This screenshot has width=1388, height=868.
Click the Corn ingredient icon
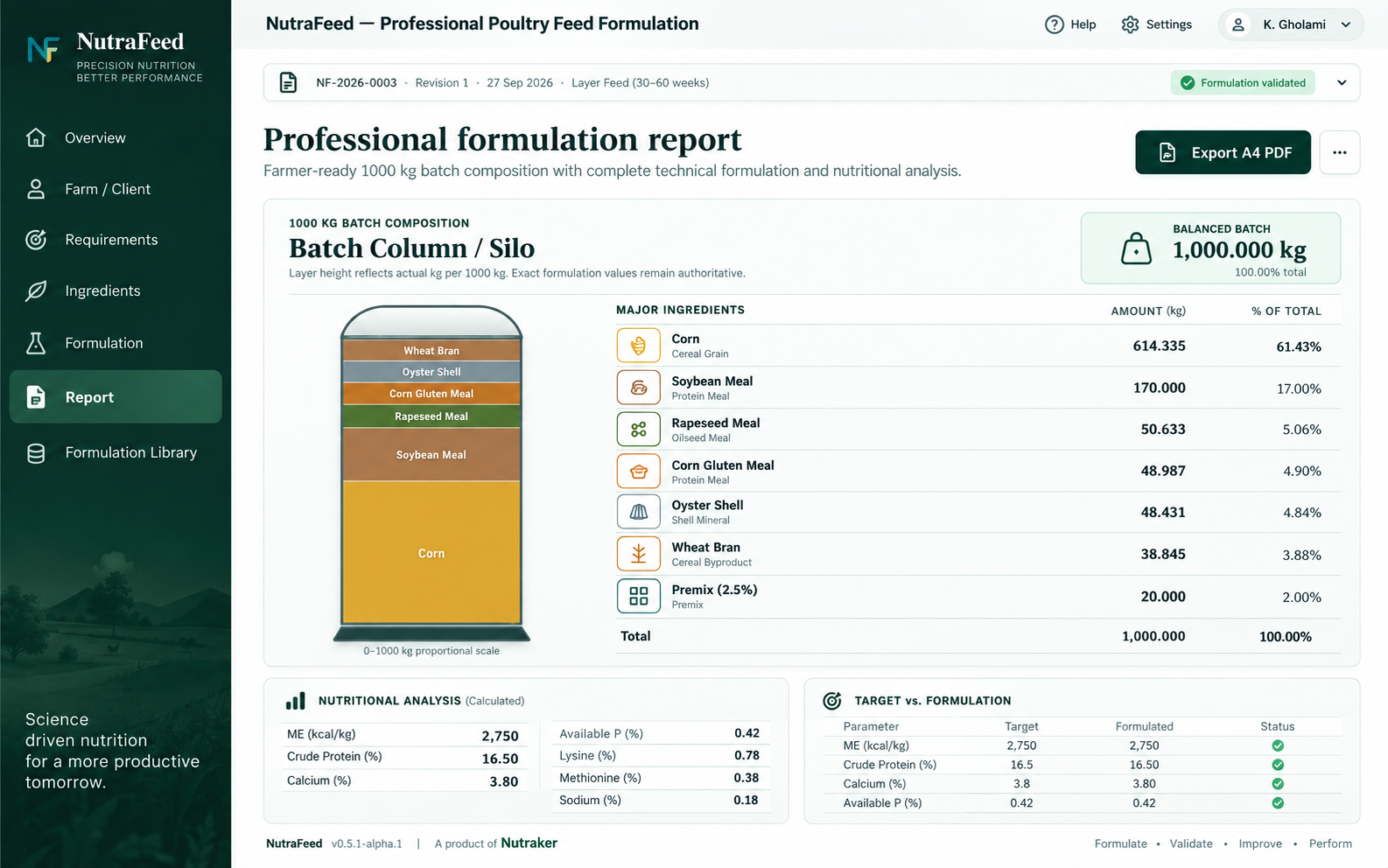(638, 346)
